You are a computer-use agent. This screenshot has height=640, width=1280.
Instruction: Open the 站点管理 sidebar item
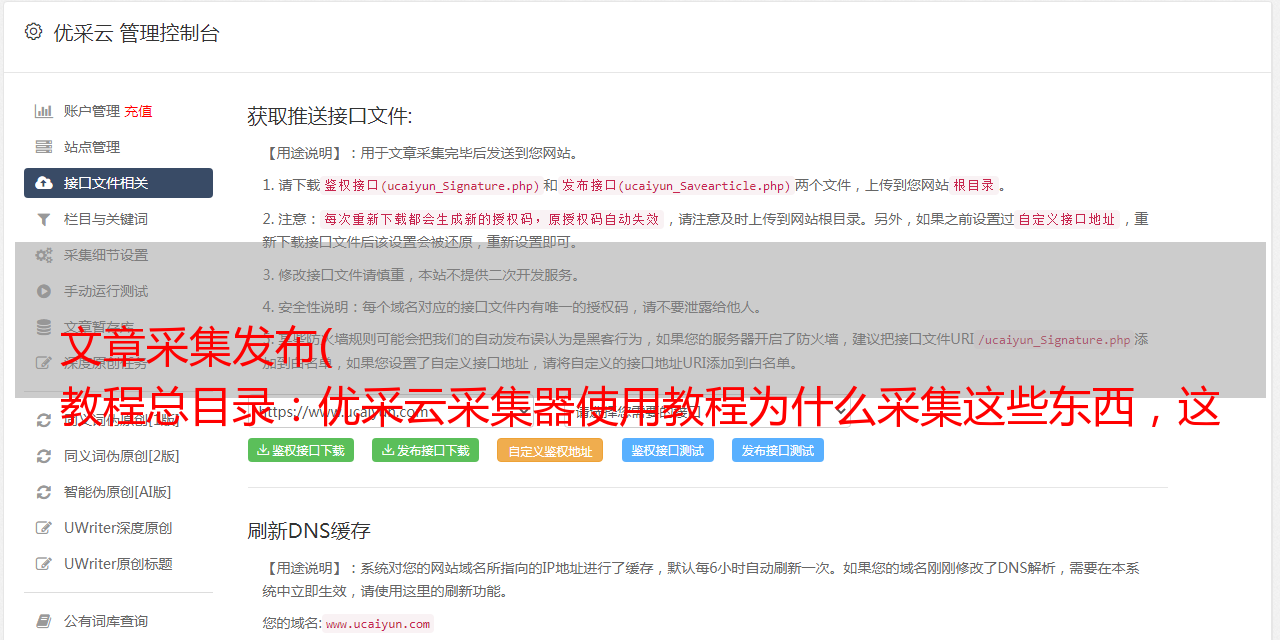pos(118,147)
